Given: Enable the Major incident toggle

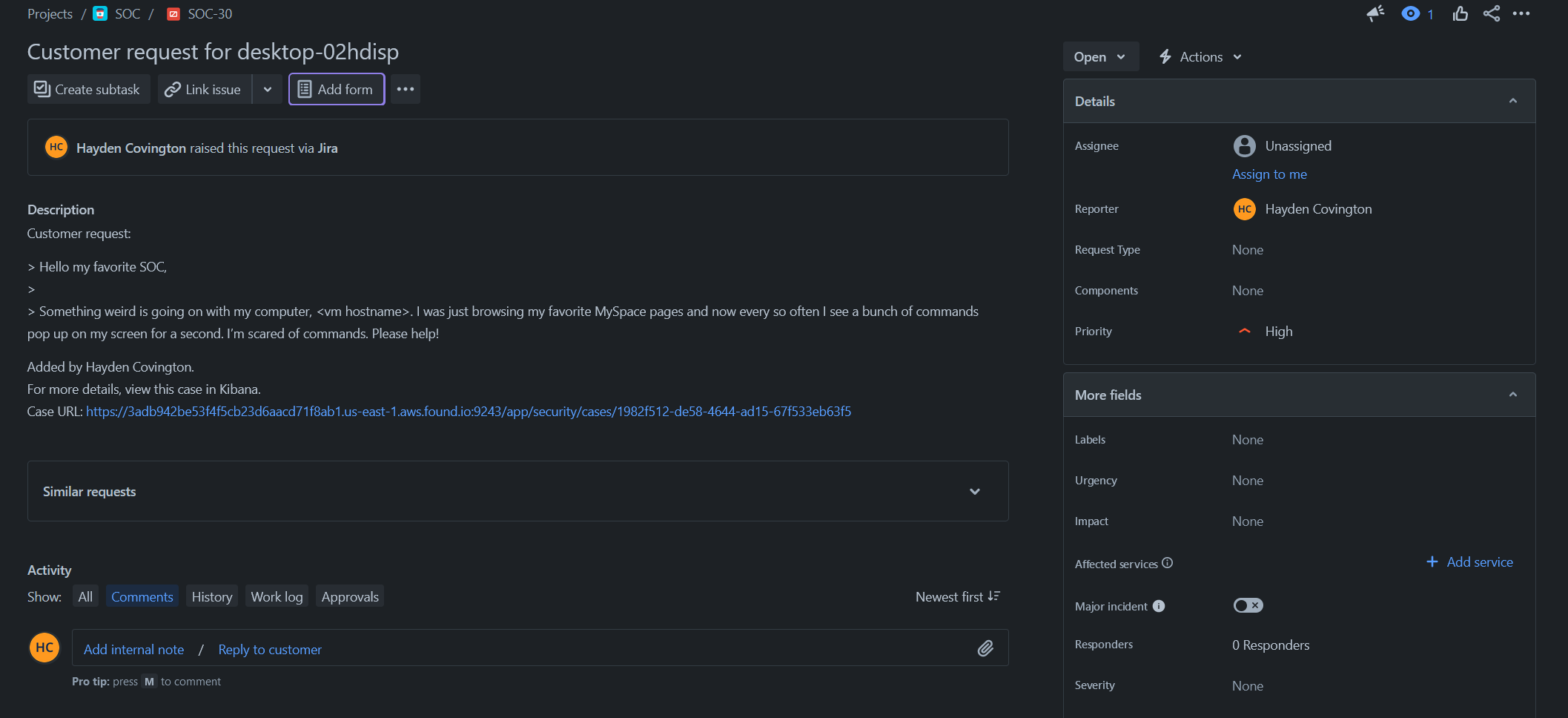Looking at the screenshot, I should click(x=1248, y=605).
